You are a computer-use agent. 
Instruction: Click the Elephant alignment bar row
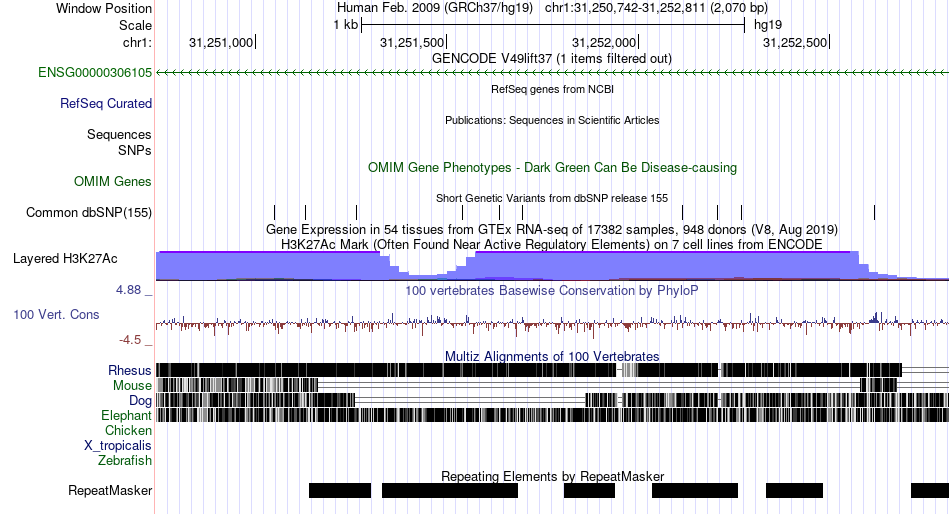(552, 415)
